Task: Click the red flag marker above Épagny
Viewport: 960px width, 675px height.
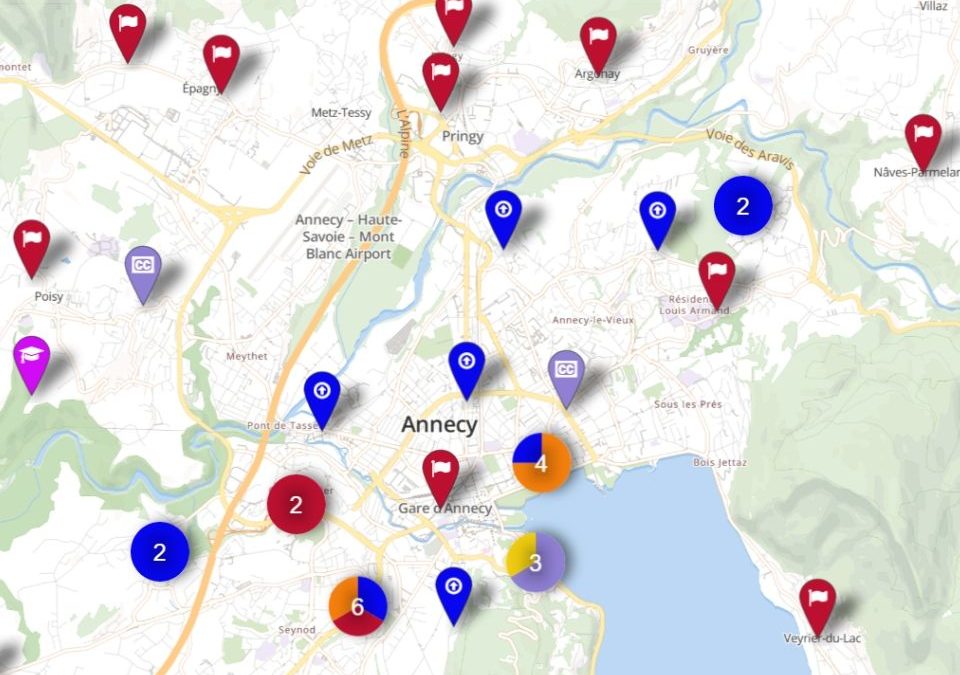Action: tap(221, 59)
